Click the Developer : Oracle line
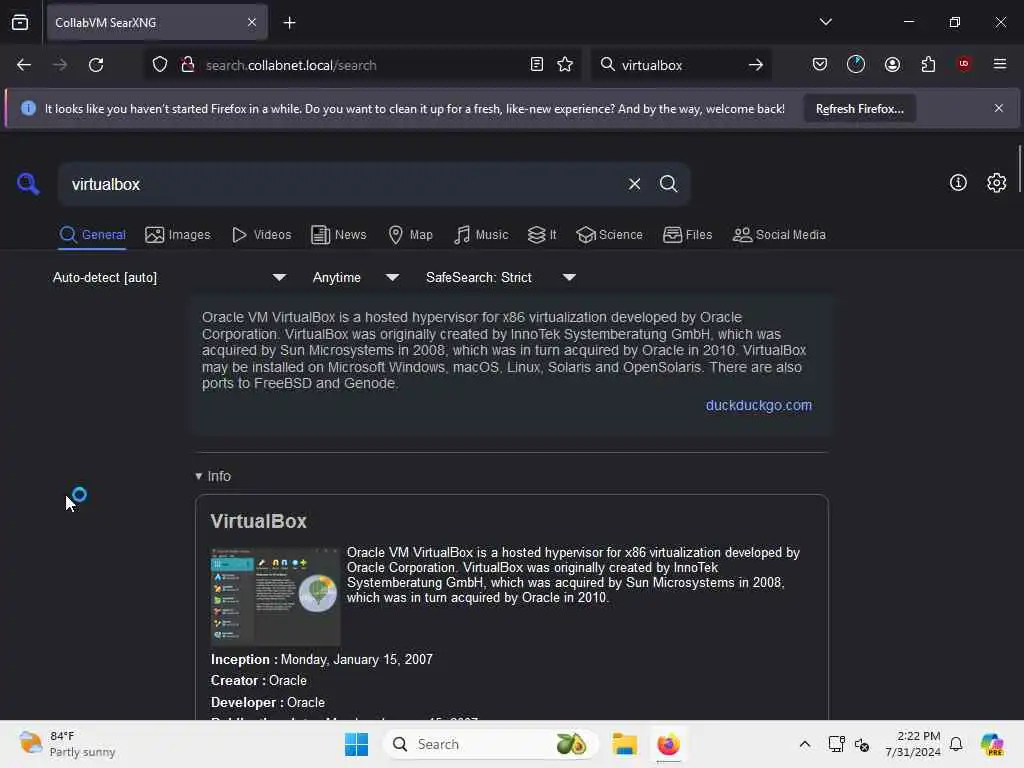The width and height of the screenshot is (1024, 768). (268, 703)
